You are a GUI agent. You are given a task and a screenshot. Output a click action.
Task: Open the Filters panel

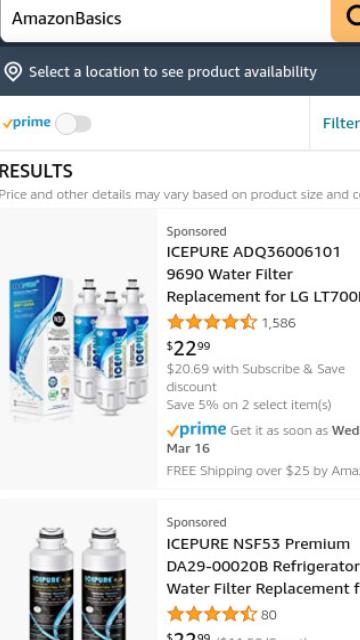pyautogui.click(x=341, y=123)
